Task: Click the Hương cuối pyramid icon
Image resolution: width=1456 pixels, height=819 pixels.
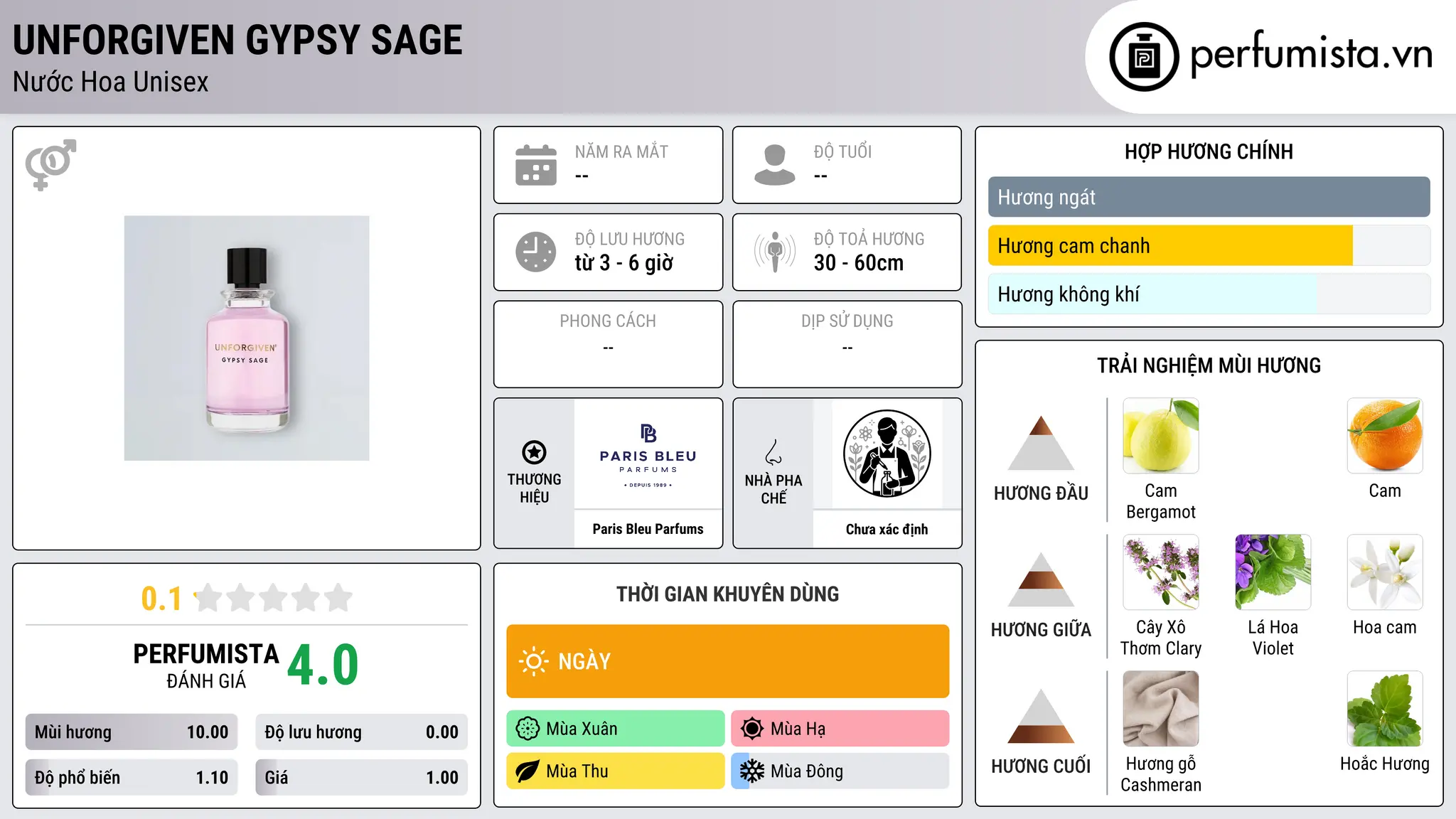Action: pos(1041,716)
